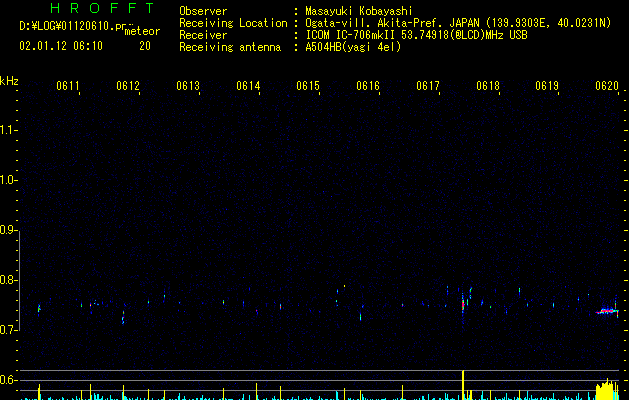Click the 0612 time marker
629x400 pixels.
point(128,86)
